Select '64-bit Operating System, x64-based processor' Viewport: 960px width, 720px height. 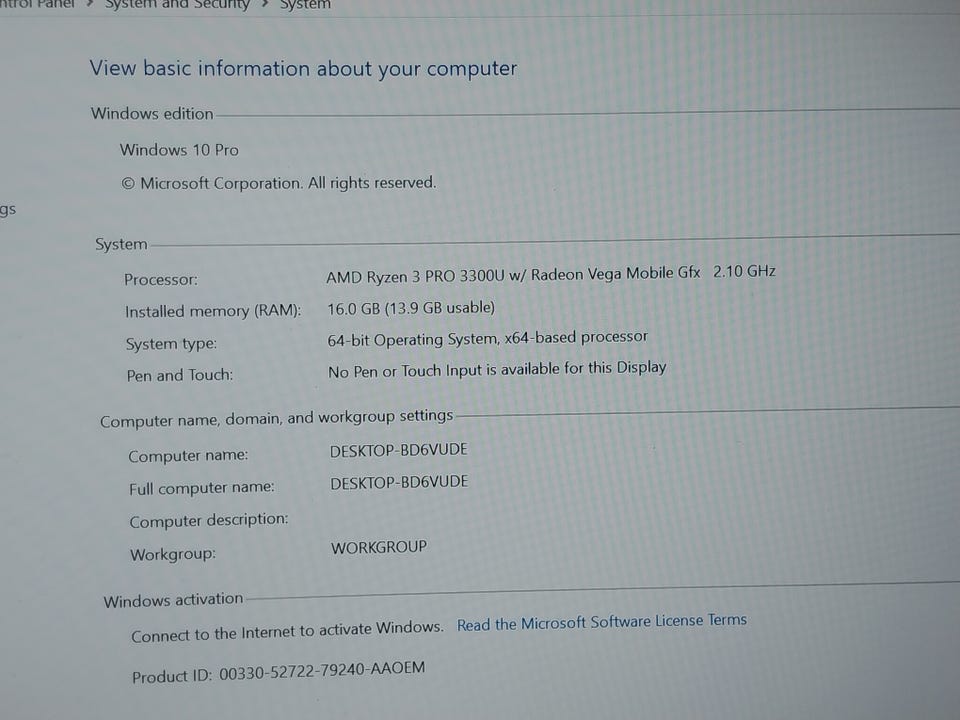487,339
